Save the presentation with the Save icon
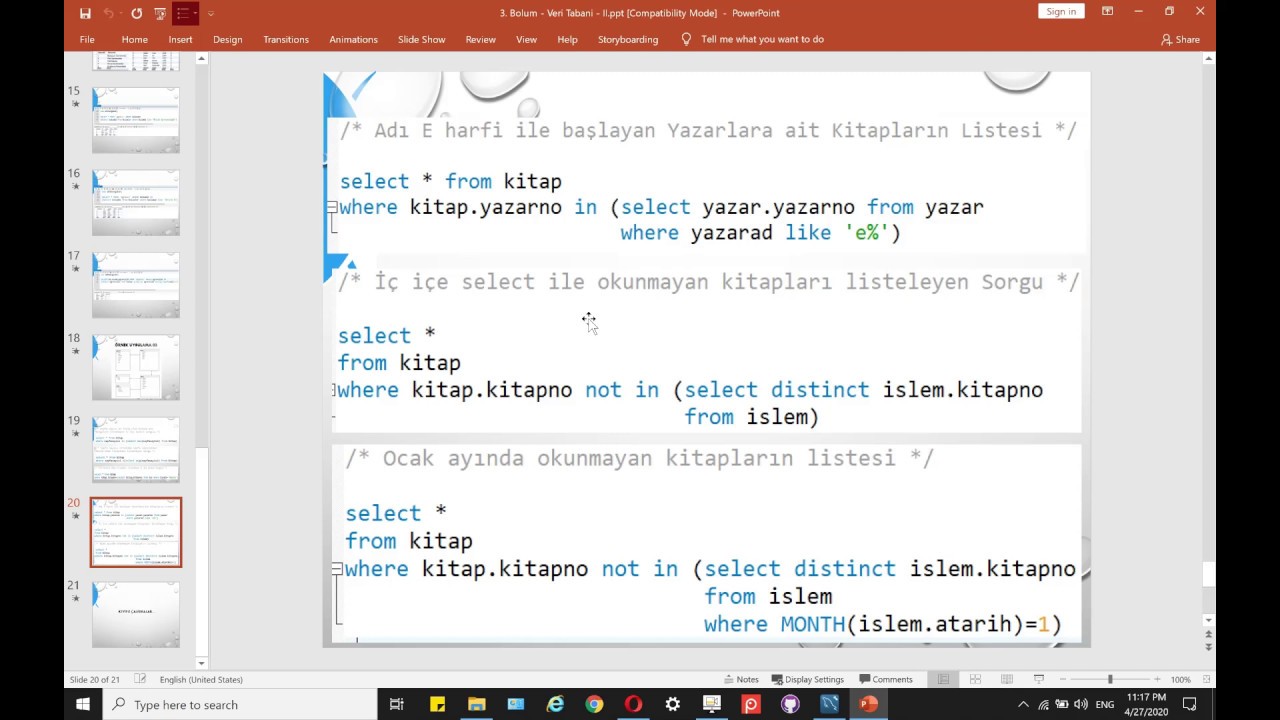 point(85,13)
